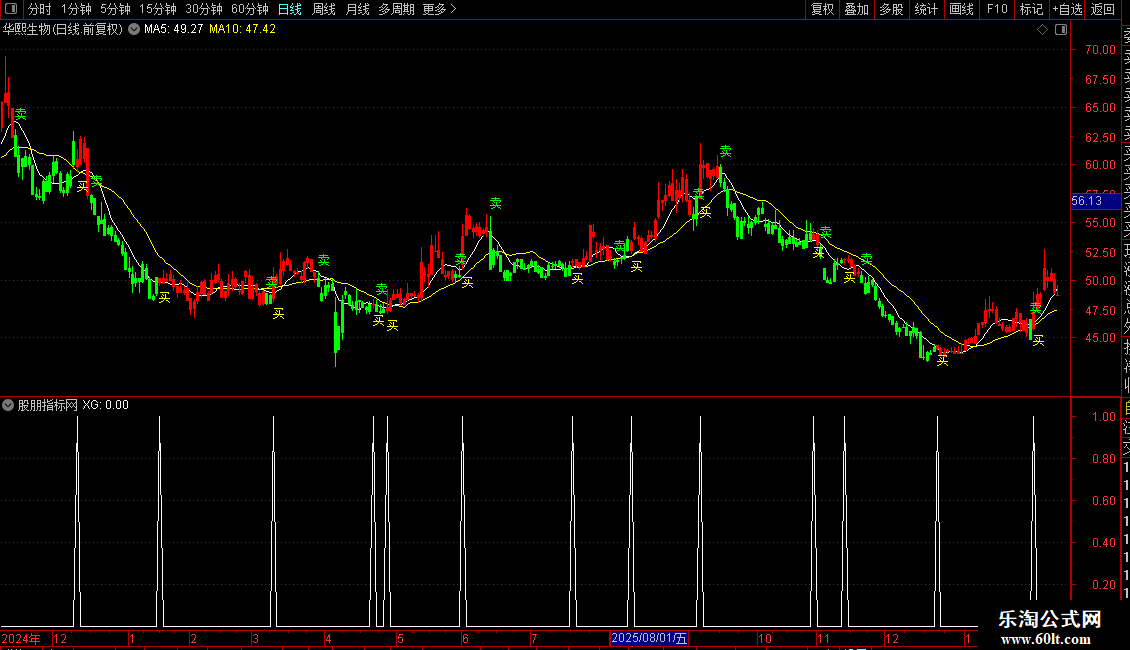The image size is (1130, 650).
Task: Open F10 company information
Action: tap(997, 9)
